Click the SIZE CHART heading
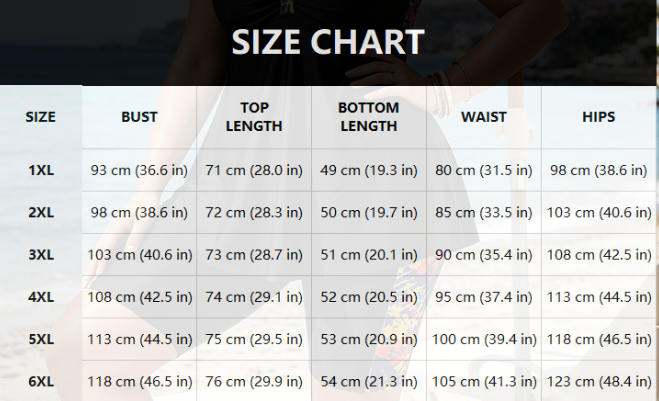The height and width of the screenshot is (401, 659). pos(328,42)
